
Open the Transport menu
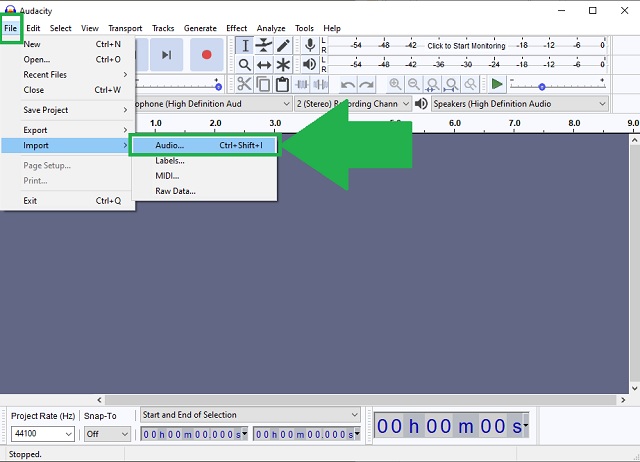coord(125,28)
